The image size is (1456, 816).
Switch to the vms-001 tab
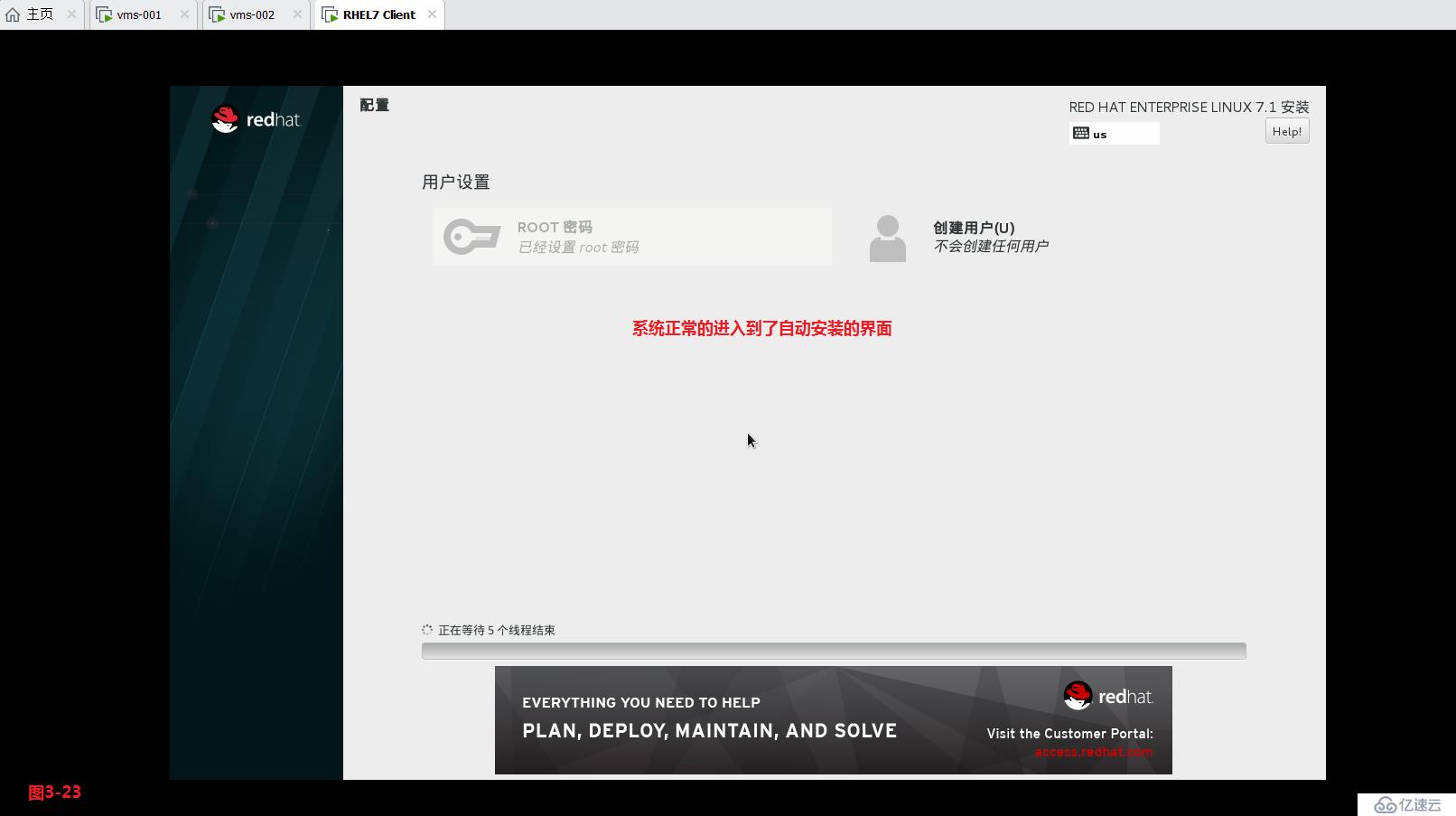pos(141,14)
